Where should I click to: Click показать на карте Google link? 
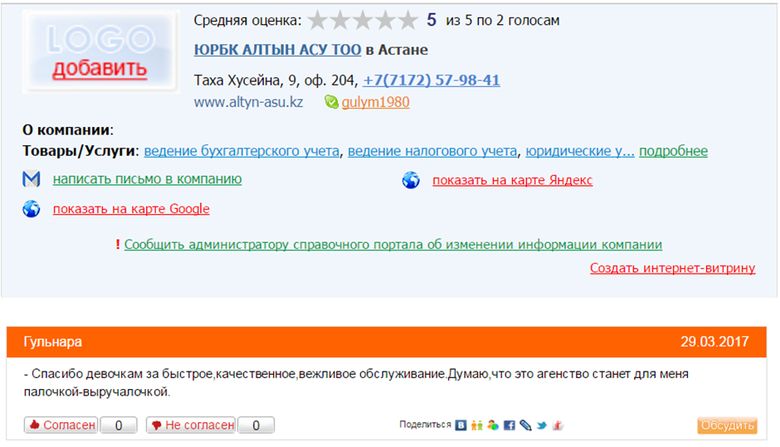pos(131,209)
